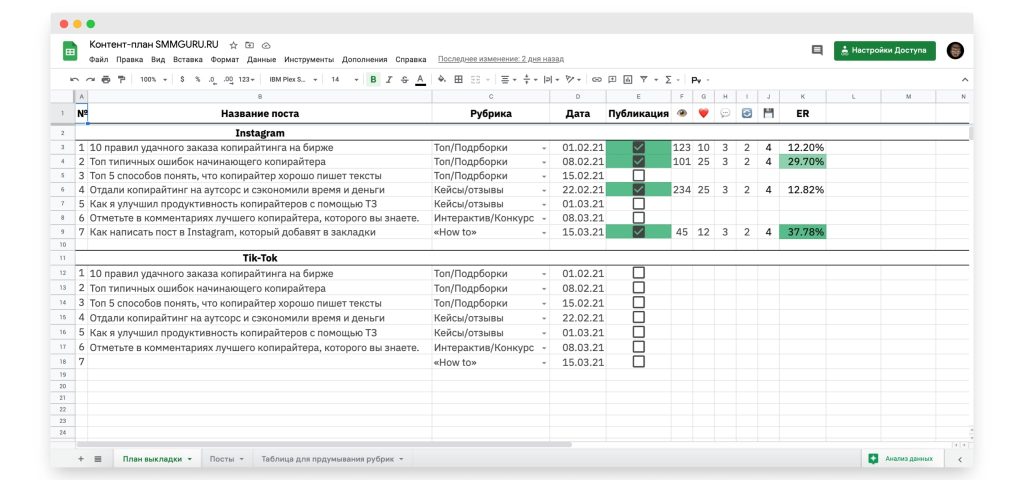Viewport: 1024px width, 480px height.
Task: Activate the paint format tool
Action: coord(122,79)
